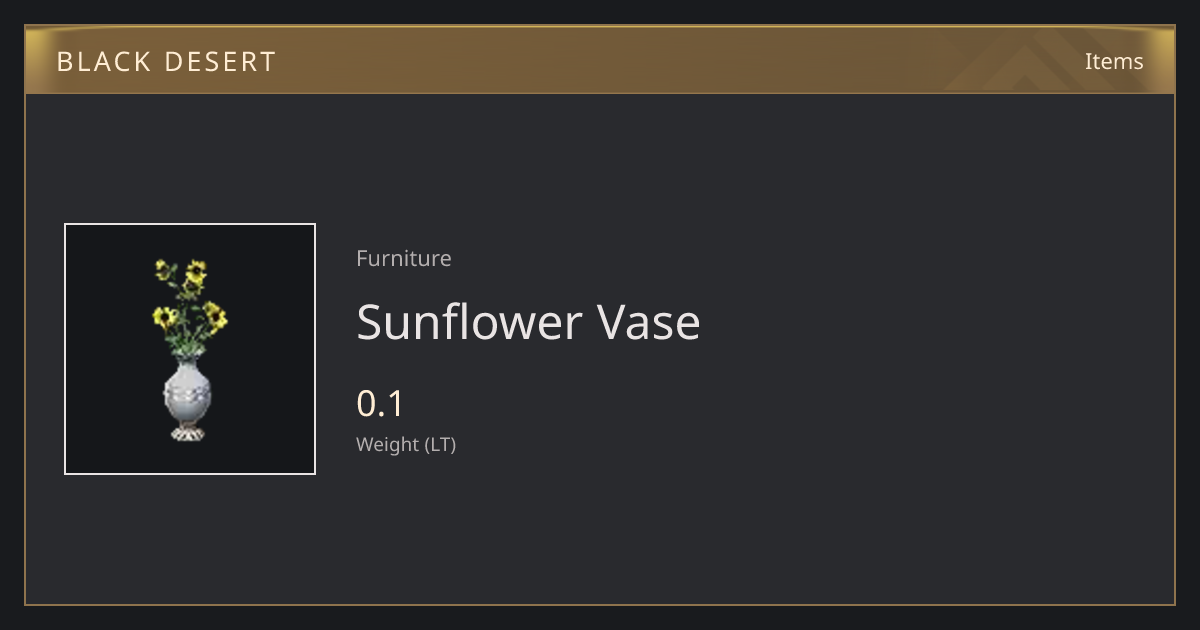Image resolution: width=1200 pixels, height=630 pixels.
Task: Select the Furniture category label
Action: pos(404,258)
